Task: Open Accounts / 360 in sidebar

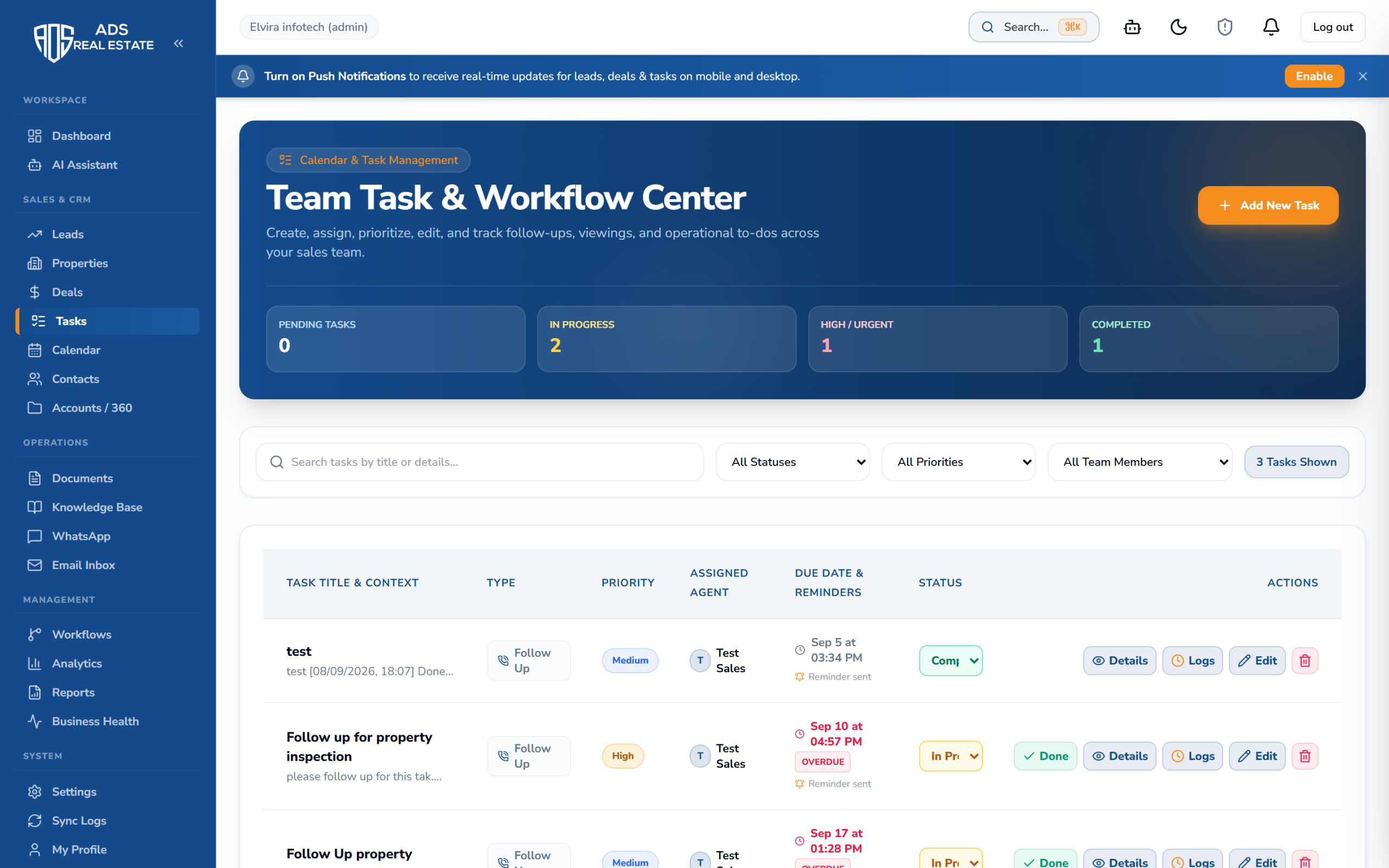Action: (108, 407)
